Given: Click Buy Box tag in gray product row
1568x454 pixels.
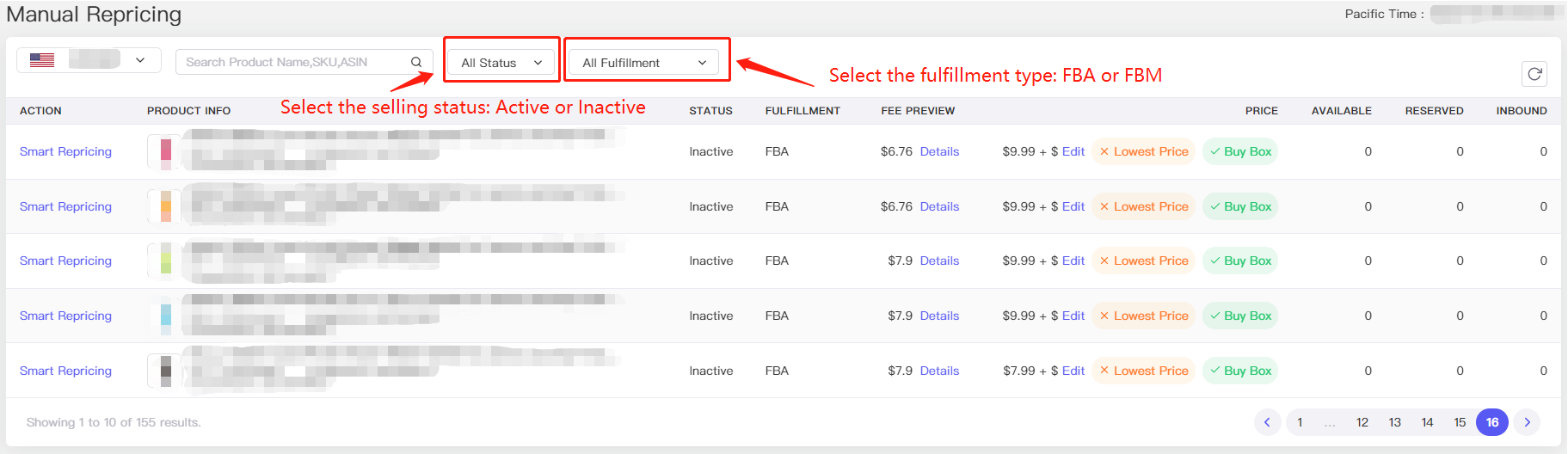Looking at the screenshot, I should point(1240,371).
